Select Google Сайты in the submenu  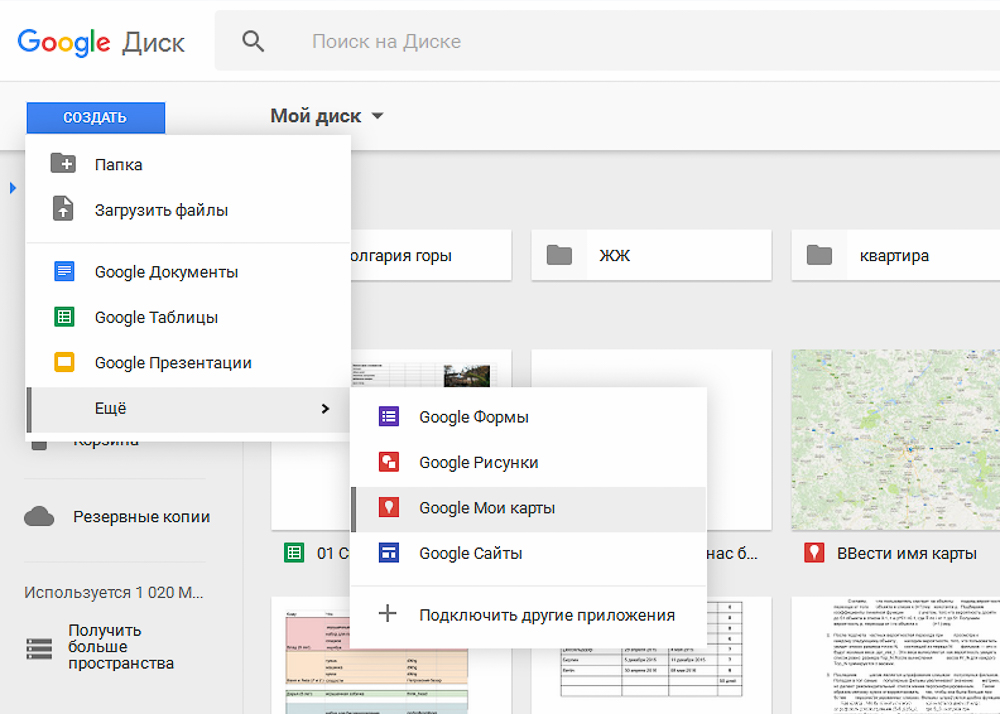click(528, 553)
